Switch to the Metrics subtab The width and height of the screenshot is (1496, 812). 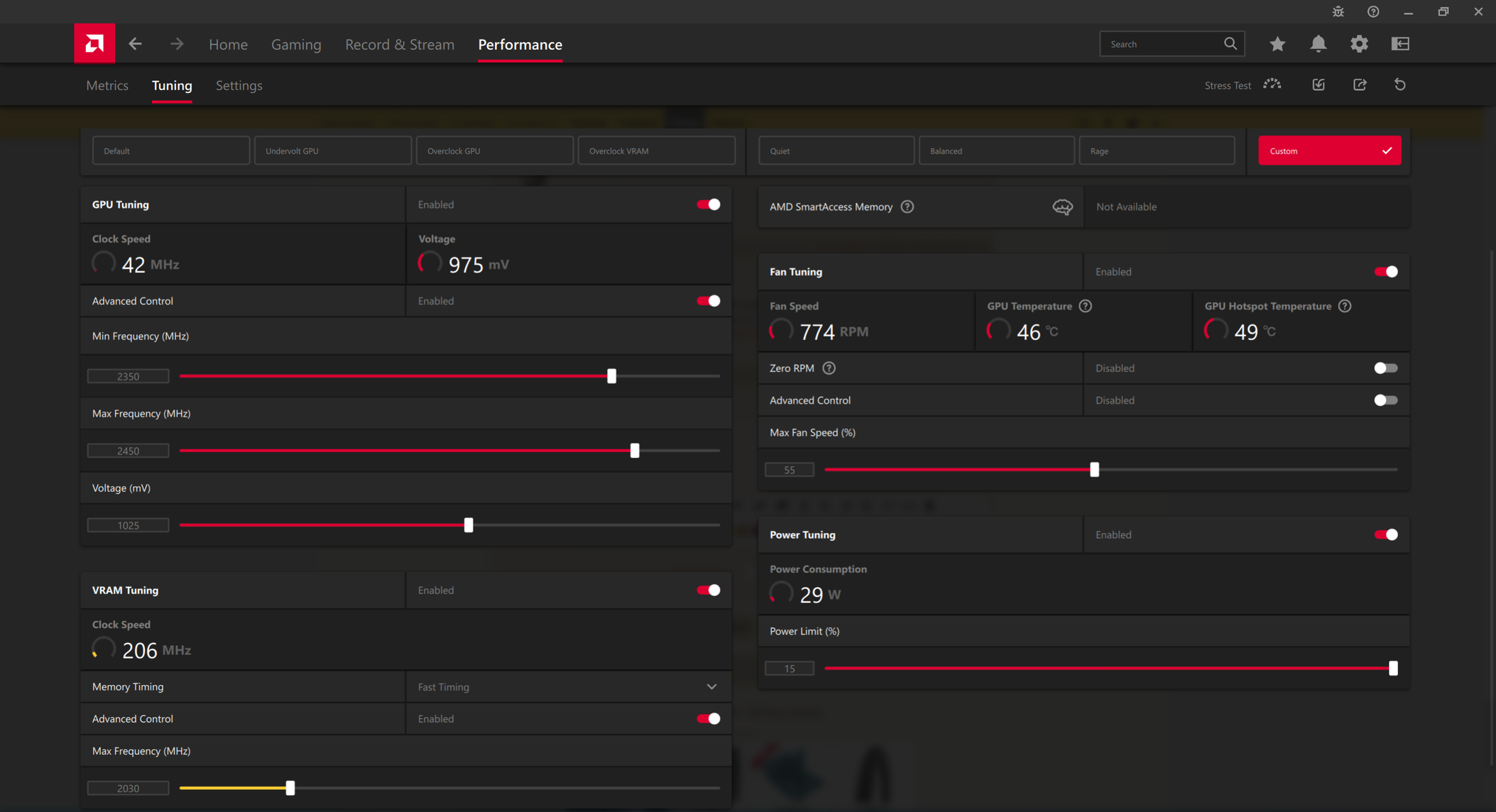point(107,85)
